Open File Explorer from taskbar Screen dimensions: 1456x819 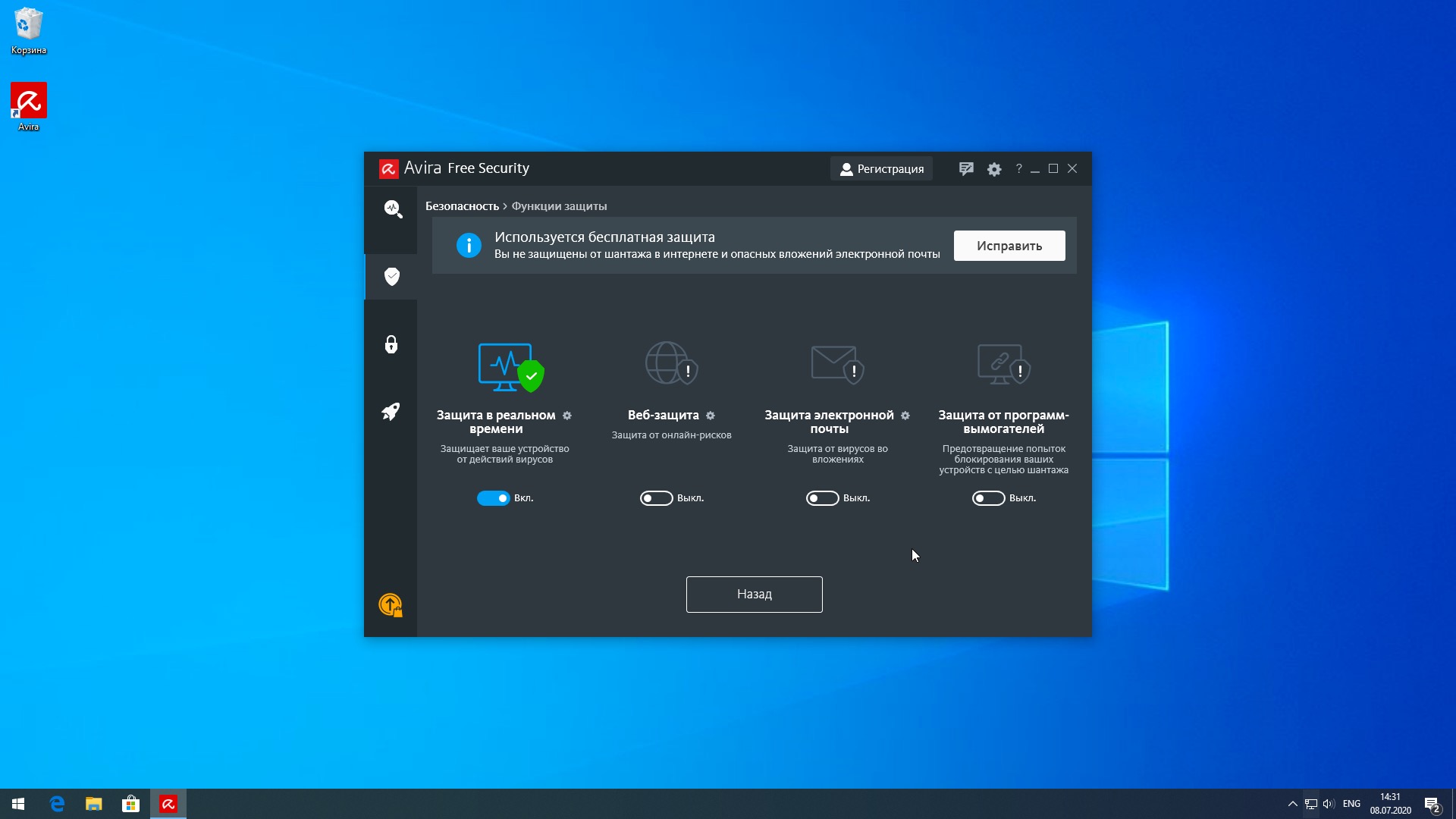(x=94, y=804)
